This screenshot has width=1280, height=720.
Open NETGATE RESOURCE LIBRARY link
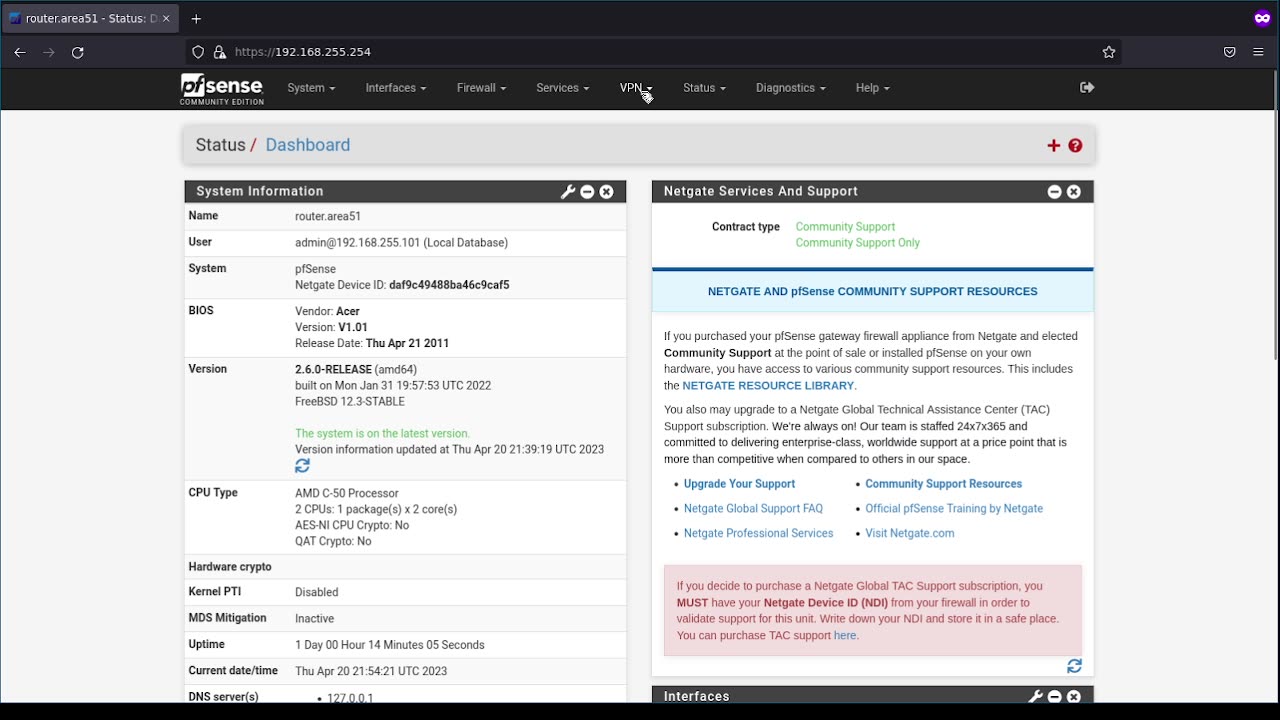[x=768, y=386]
